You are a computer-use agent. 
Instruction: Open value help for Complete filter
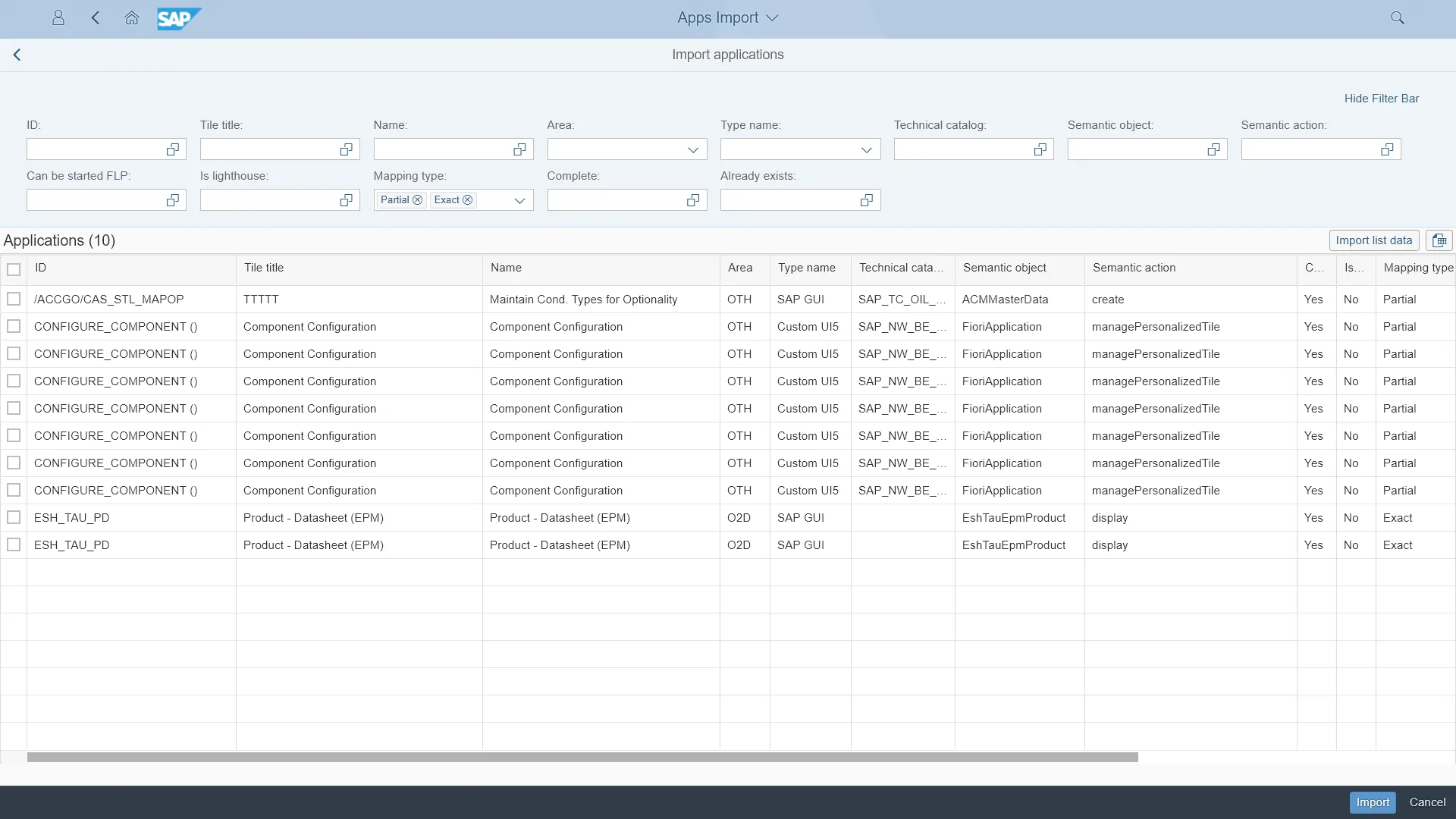[693, 200]
